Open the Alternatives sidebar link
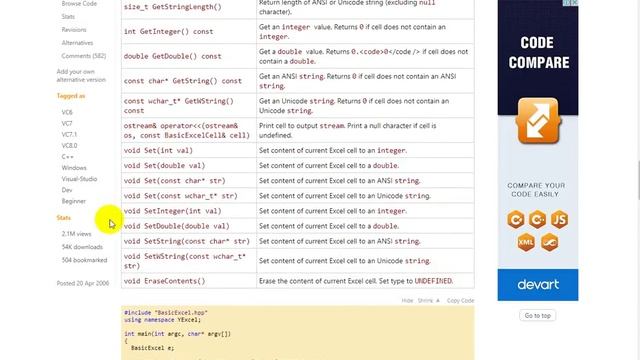This screenshot has height=360, width=640. point(77,43)
